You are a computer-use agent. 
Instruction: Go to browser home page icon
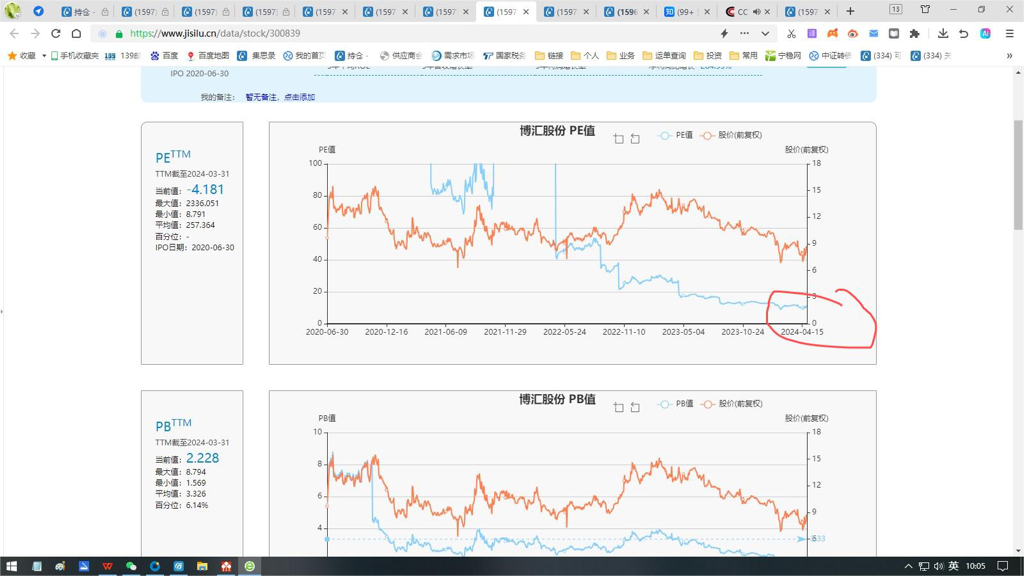[x=76, y=33]
